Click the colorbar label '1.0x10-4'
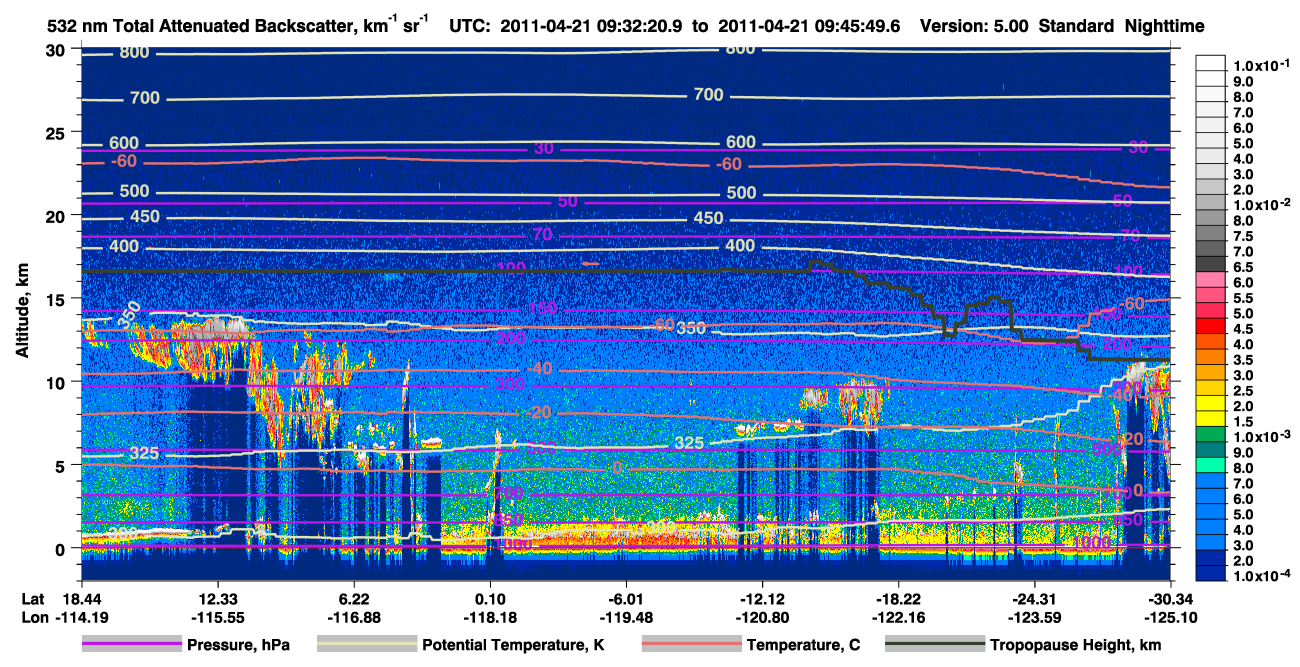Image resolution: width=1300 pixels, height=667 pixels. pyautogui.click(x=1263, y=575)
